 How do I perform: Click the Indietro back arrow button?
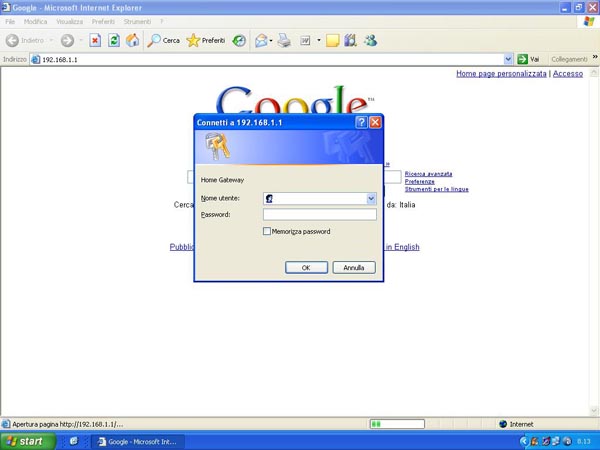coord(25,40)
